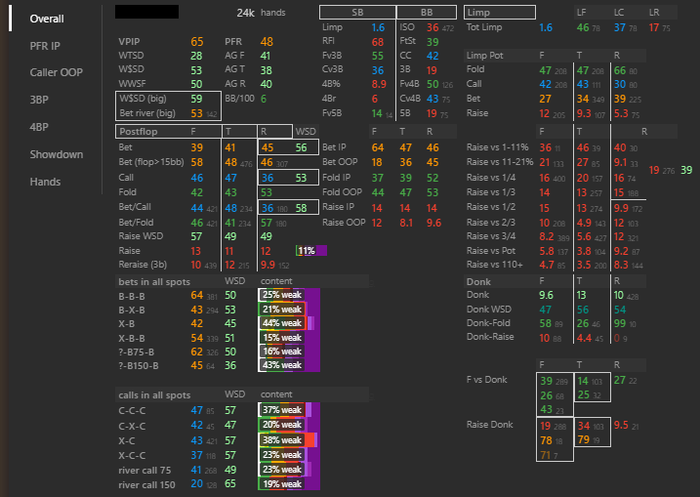Click the X-C 38% weak content bar
700x497 pixels.
(289, 440)
